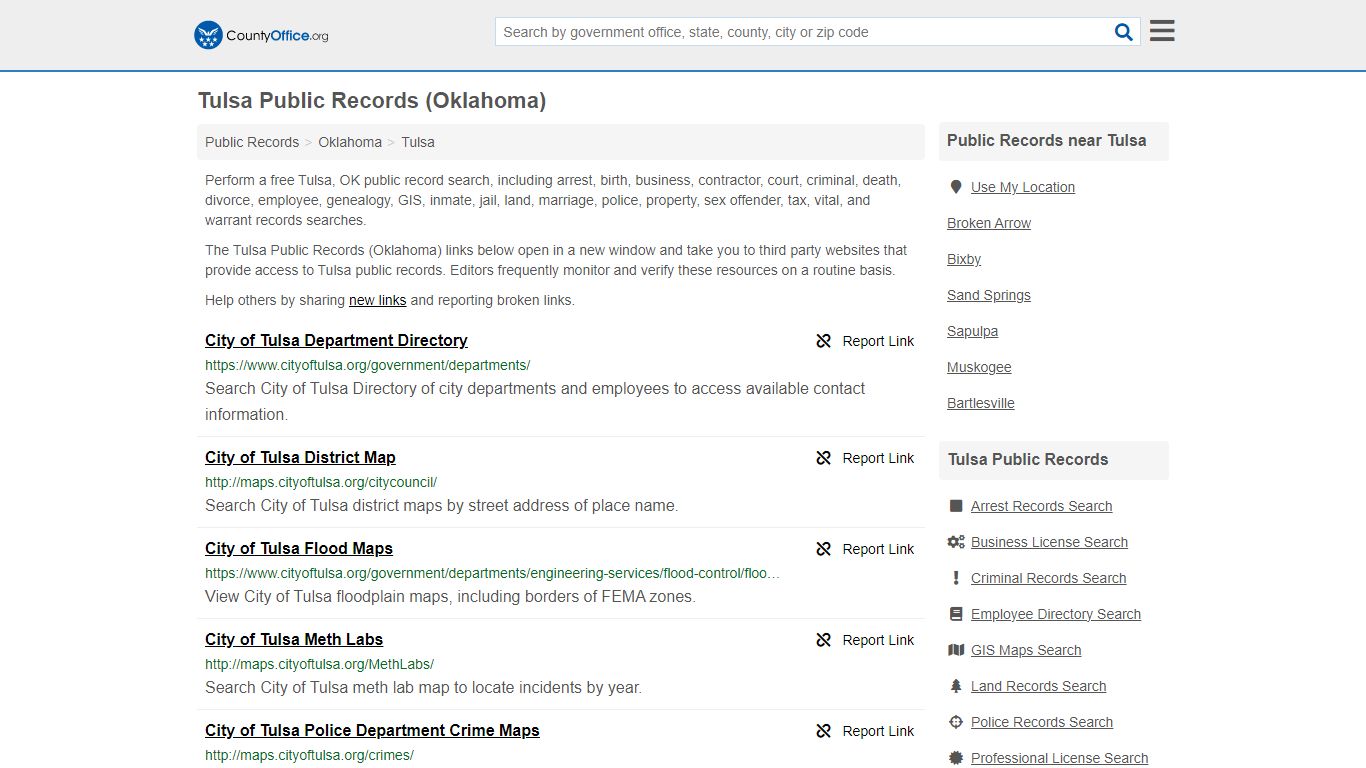Image resolution: width=1366 pixels, height=768 pixels.
Task: Click broken-link icon for Police Crime Maps
Action: 824,731
